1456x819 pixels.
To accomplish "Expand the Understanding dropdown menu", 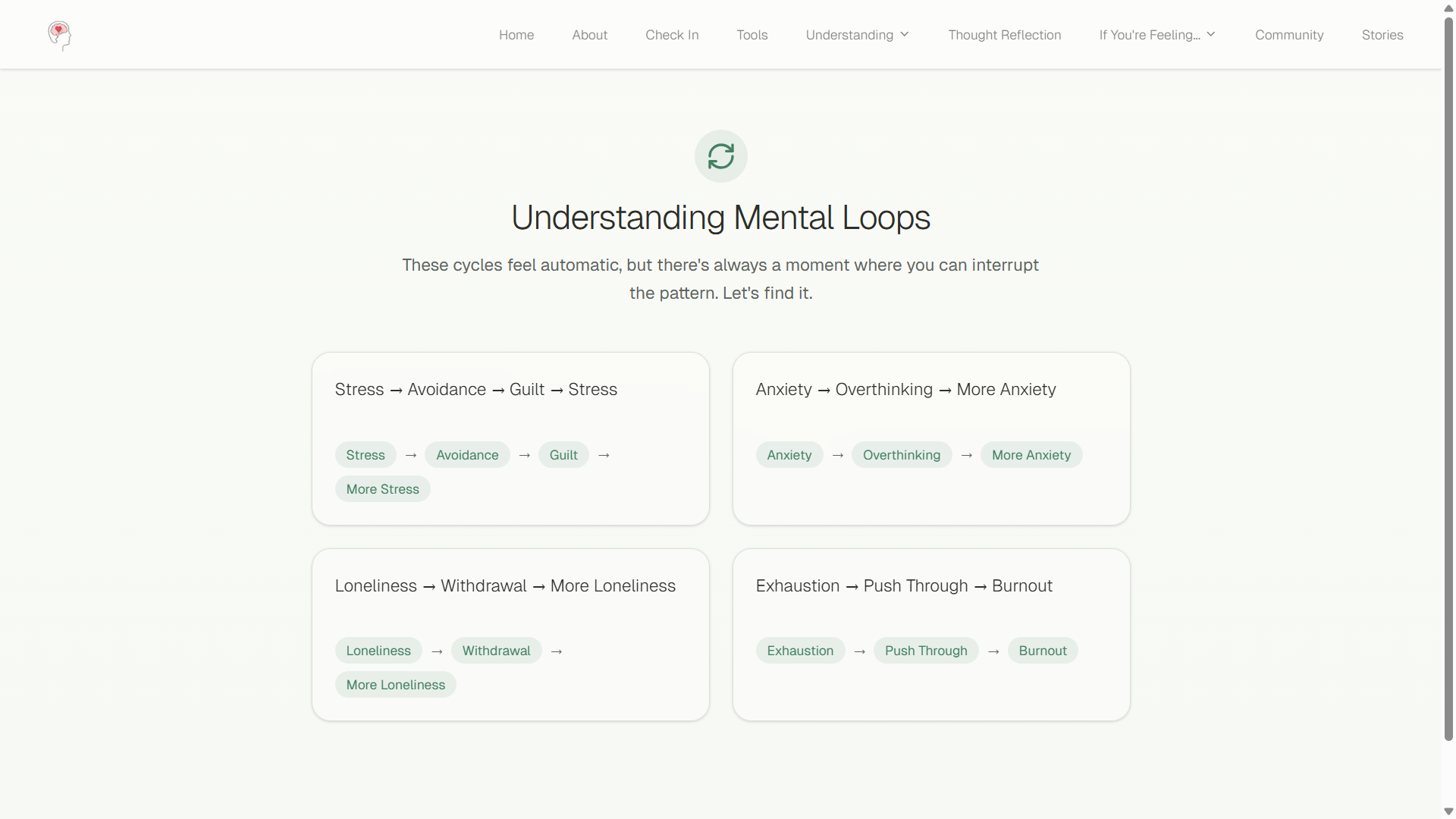I will tap(858, 35).
